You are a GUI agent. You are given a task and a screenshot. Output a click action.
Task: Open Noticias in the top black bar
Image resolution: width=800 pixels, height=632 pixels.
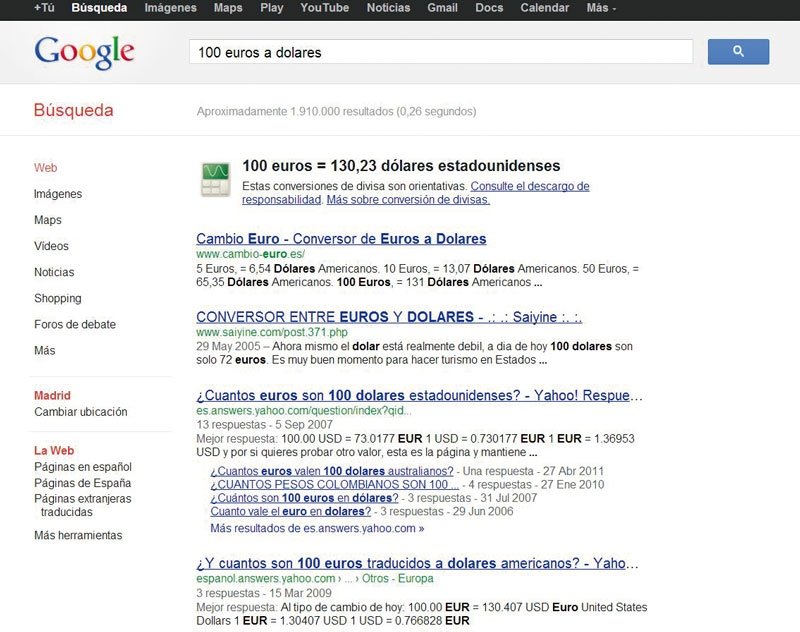[388, 8]
